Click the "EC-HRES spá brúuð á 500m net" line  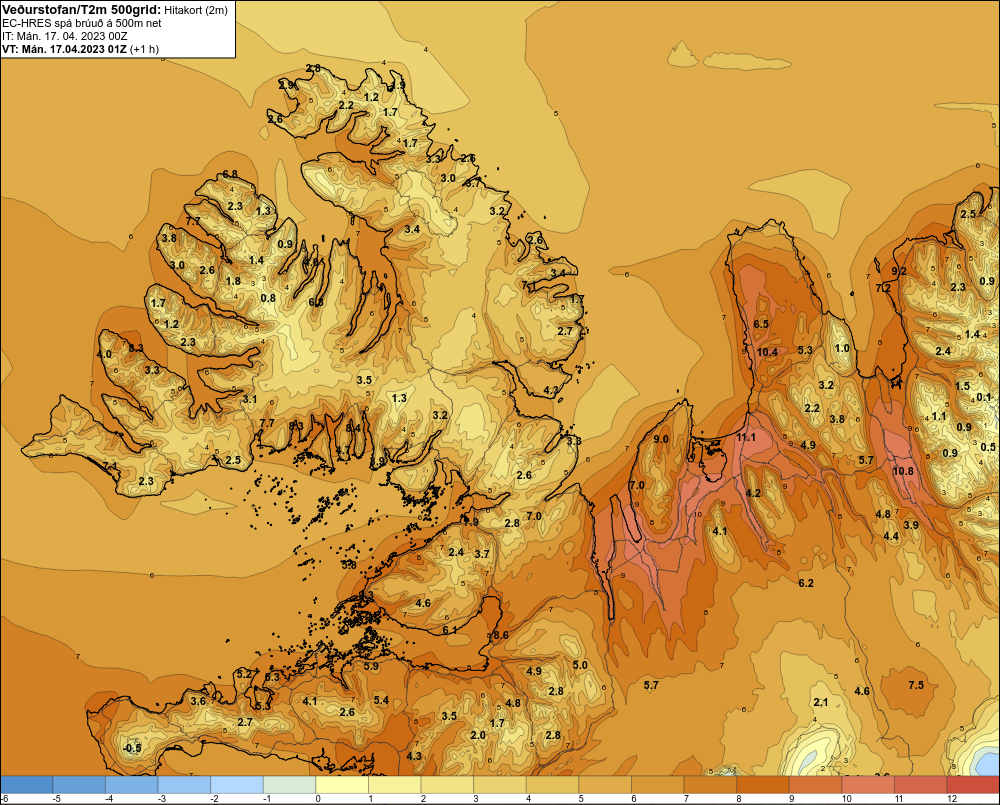(x=82, y=23)
